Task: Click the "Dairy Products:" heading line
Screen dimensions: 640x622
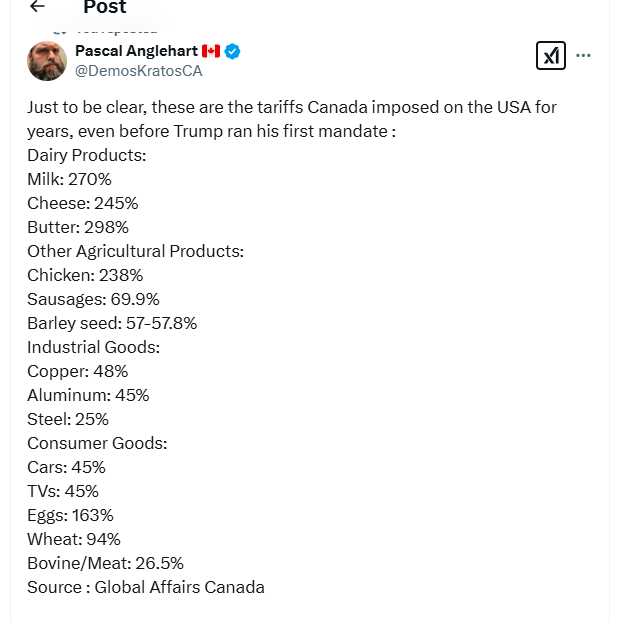Action: click(x=87, y=155)
